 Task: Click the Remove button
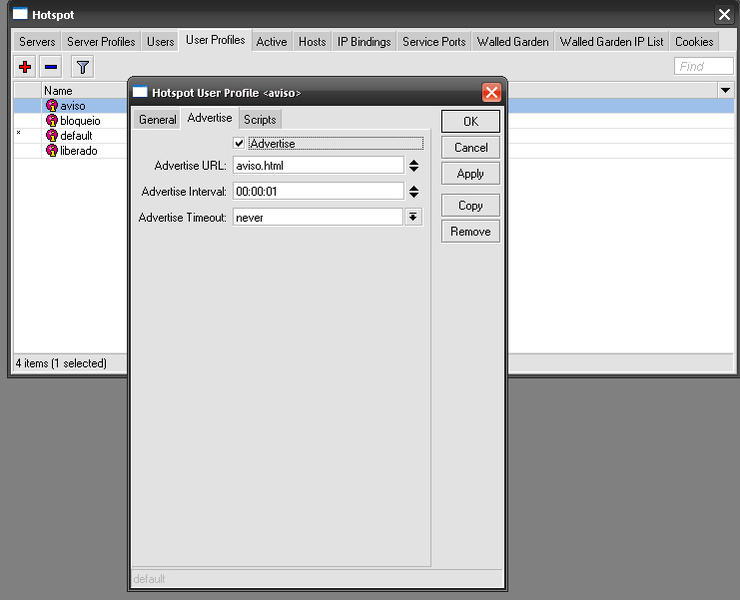(x=471, y=231)
